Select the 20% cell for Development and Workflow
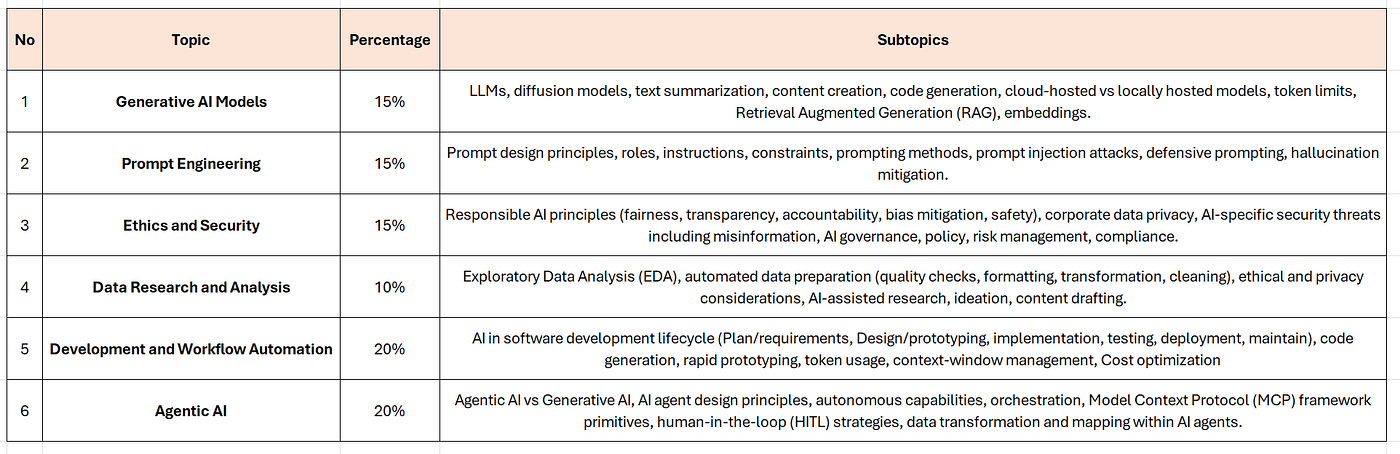 [x=390, y=349]
